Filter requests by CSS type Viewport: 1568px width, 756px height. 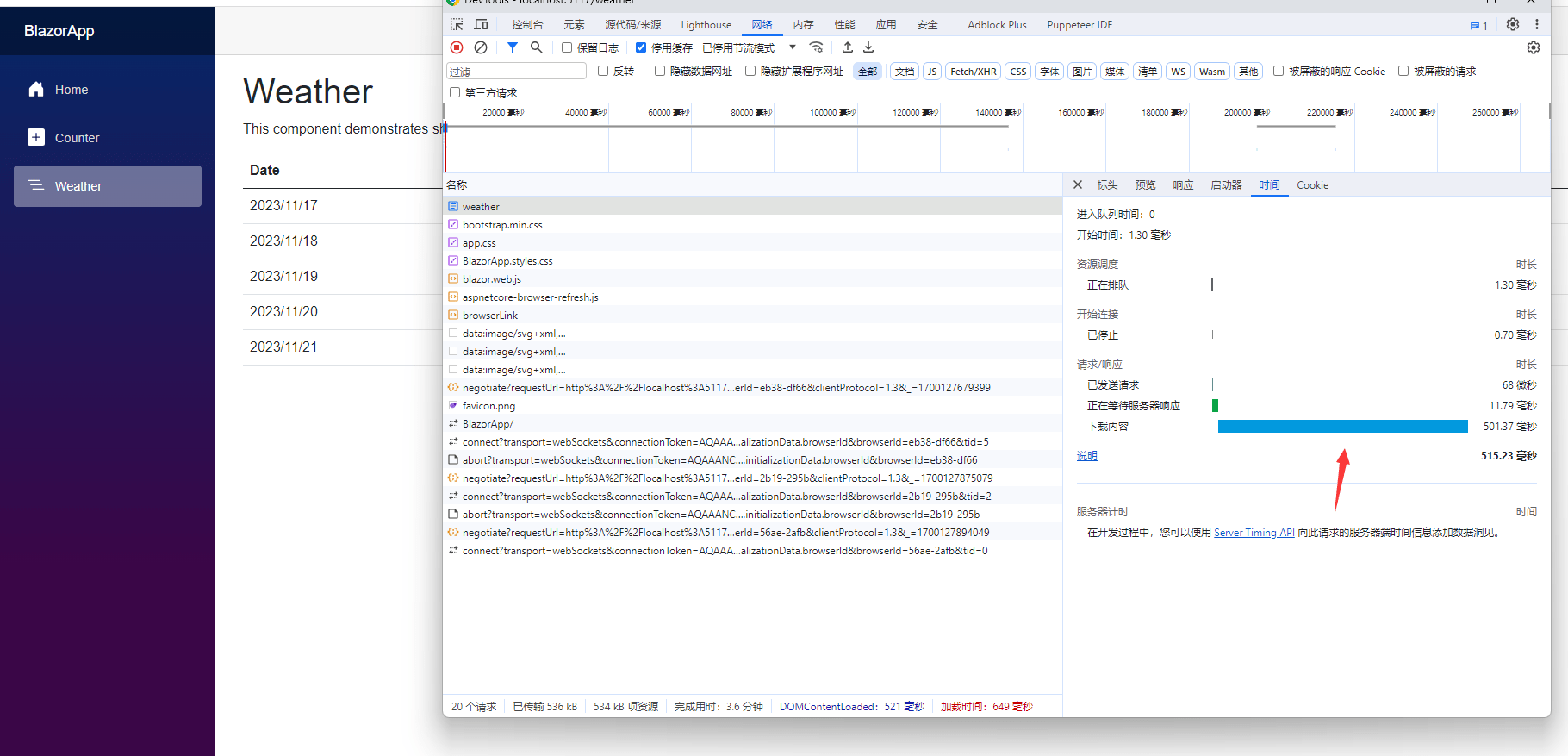click(x=1018, y=72)
